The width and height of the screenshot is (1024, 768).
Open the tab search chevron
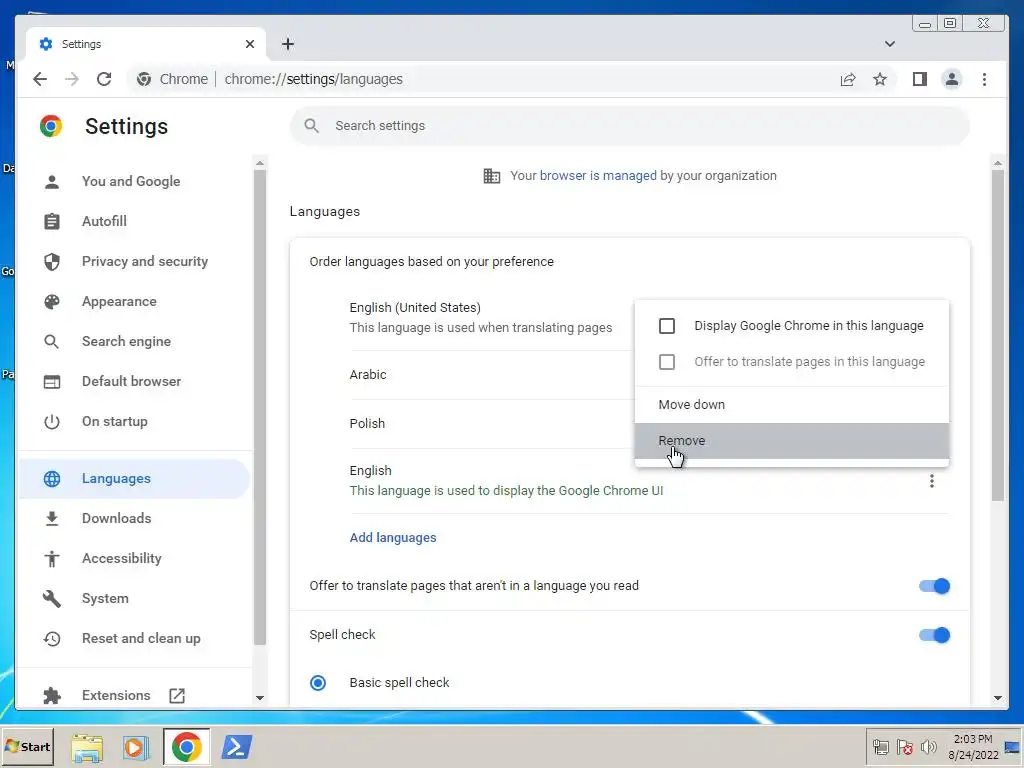point(889,44)
